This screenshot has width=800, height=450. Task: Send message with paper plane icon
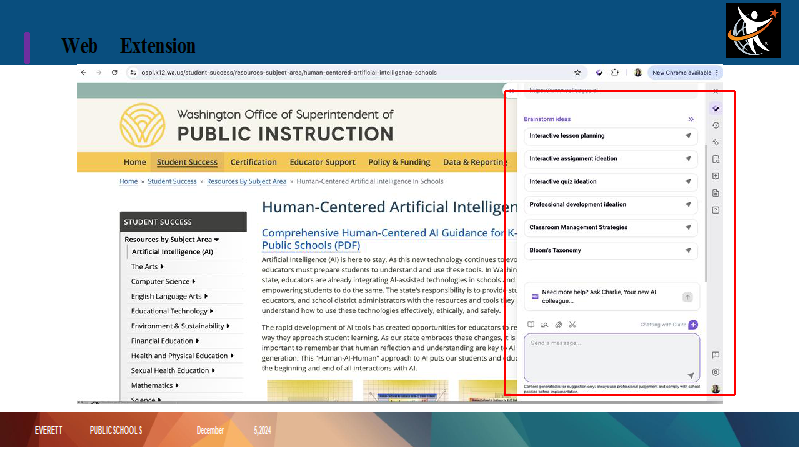(x=690, y=376)
